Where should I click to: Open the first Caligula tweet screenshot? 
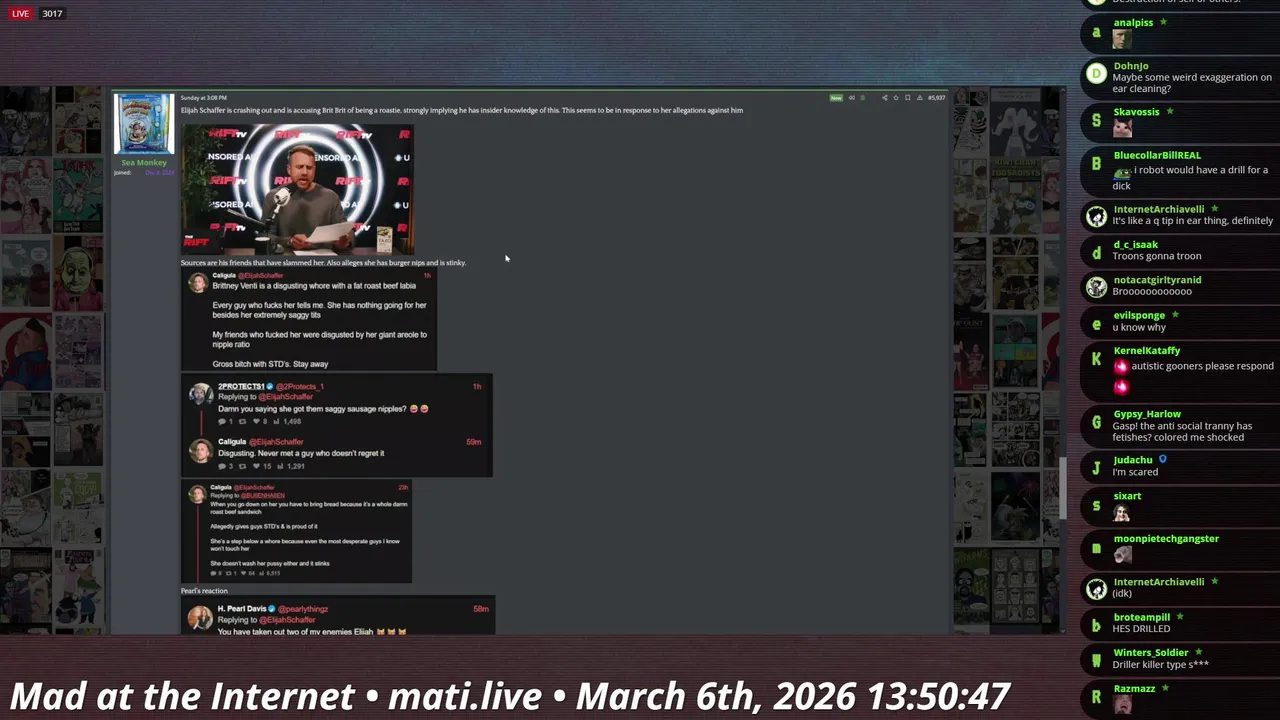308,320
